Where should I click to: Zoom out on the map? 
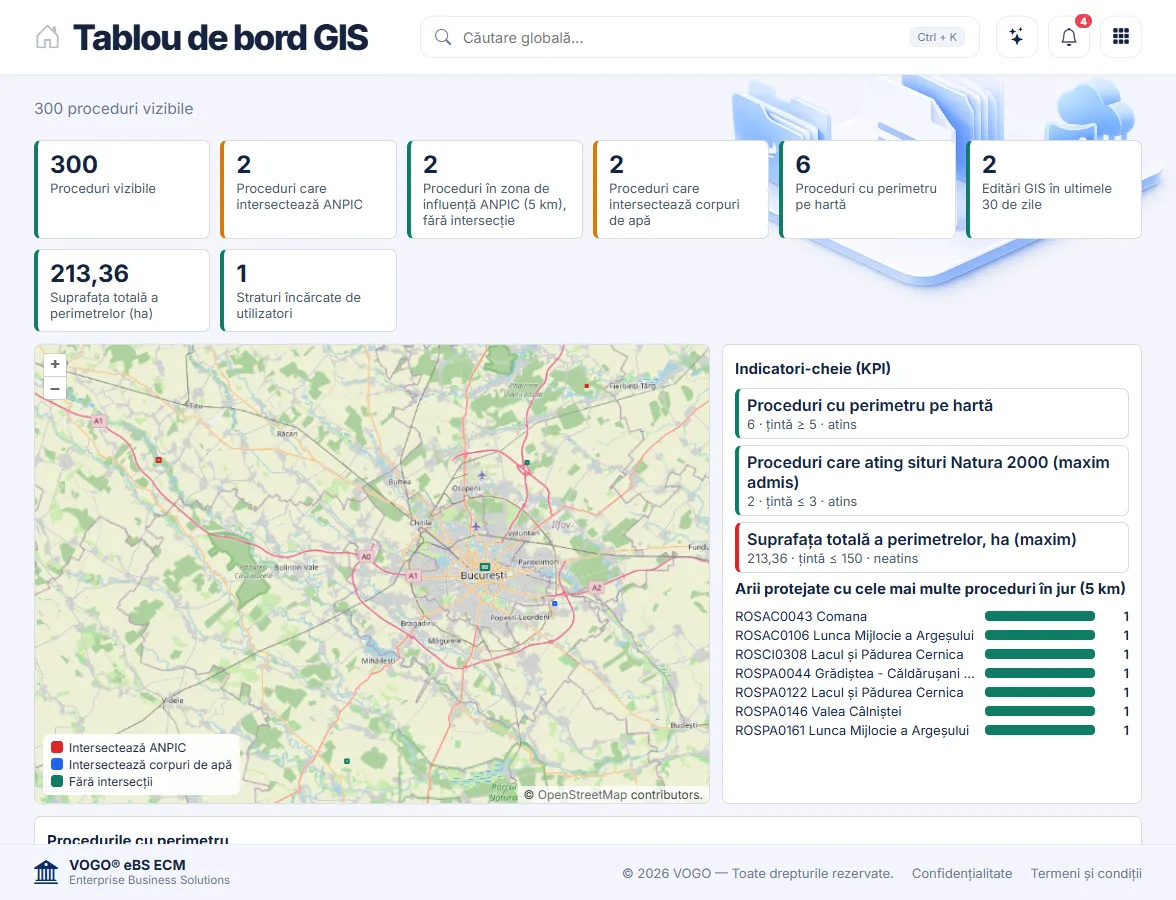[x=55, y=388]
